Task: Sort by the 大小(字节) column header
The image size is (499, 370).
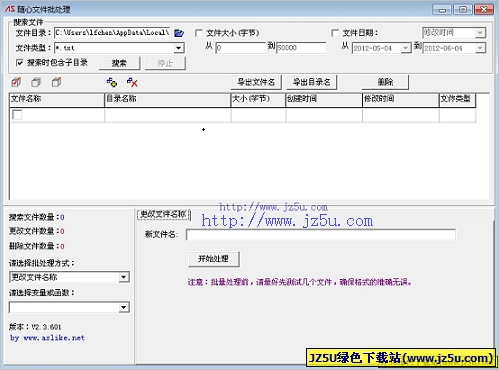Action: click(258, 100)
